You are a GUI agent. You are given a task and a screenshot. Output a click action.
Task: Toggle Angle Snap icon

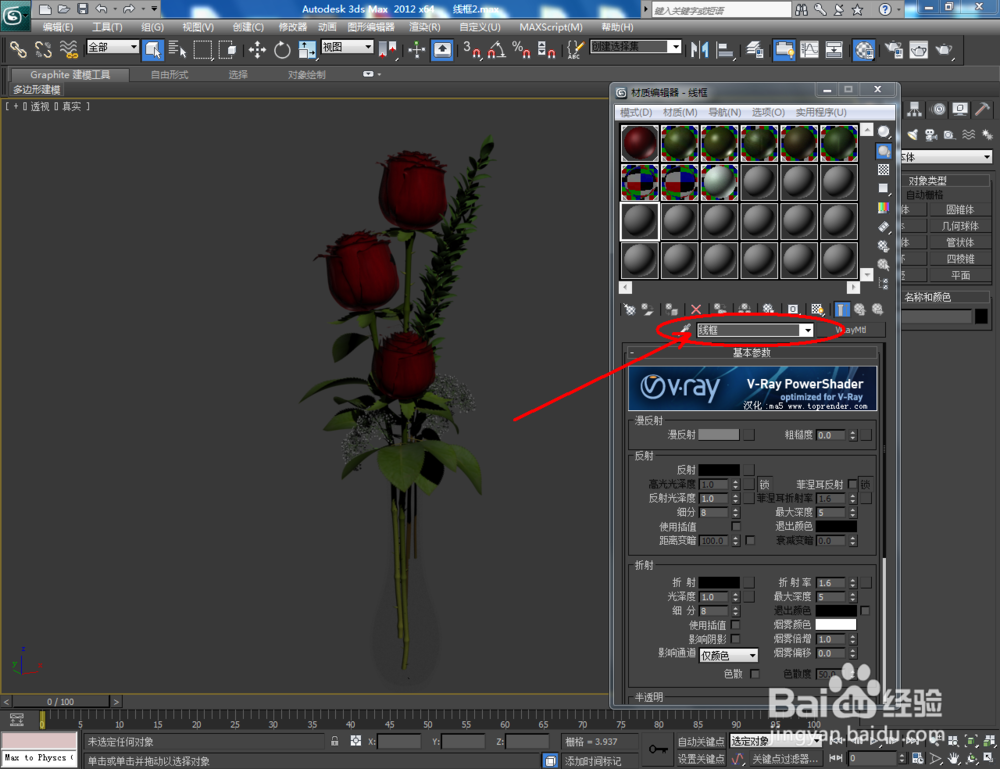(x=497, y=50)
